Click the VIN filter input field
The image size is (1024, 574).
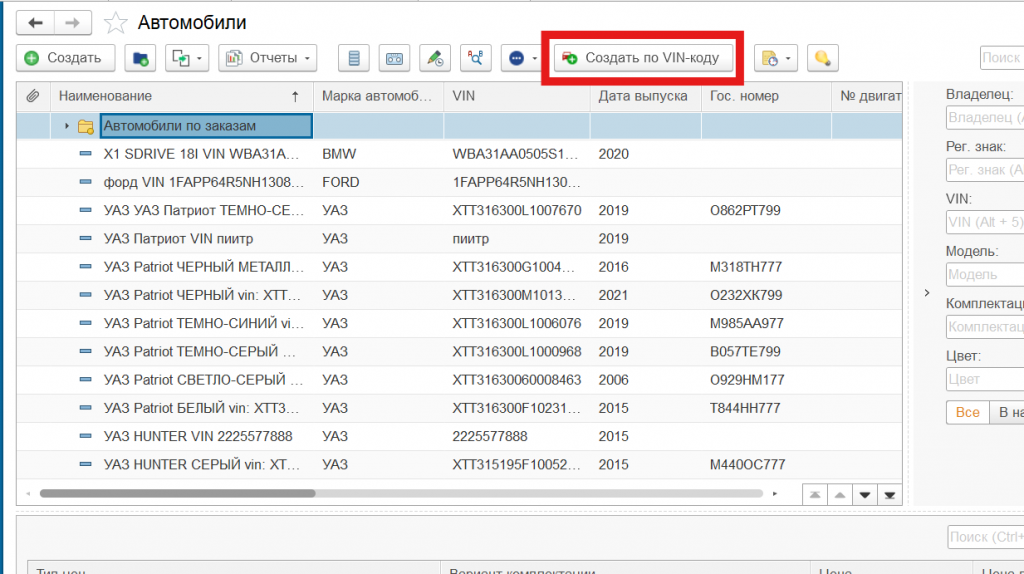tap(985, 222)
